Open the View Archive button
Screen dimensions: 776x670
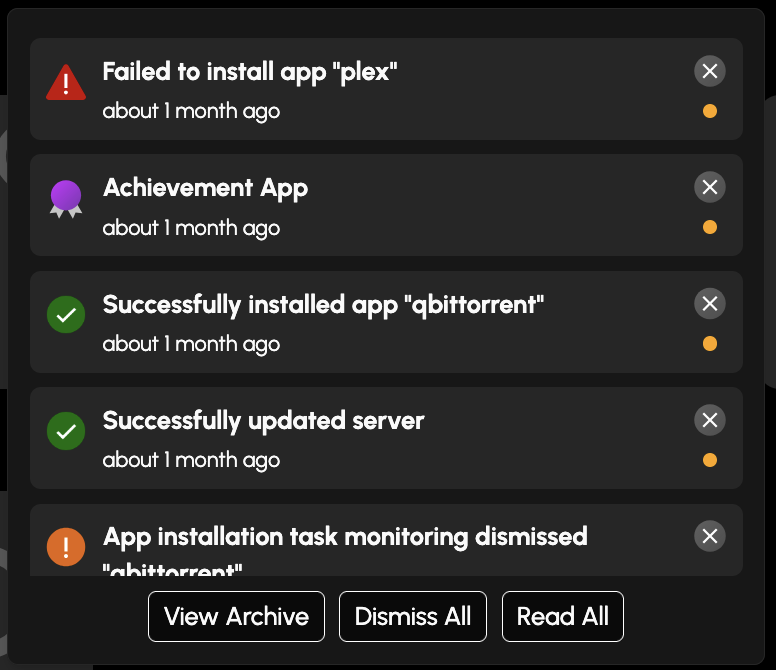(236, 616)
